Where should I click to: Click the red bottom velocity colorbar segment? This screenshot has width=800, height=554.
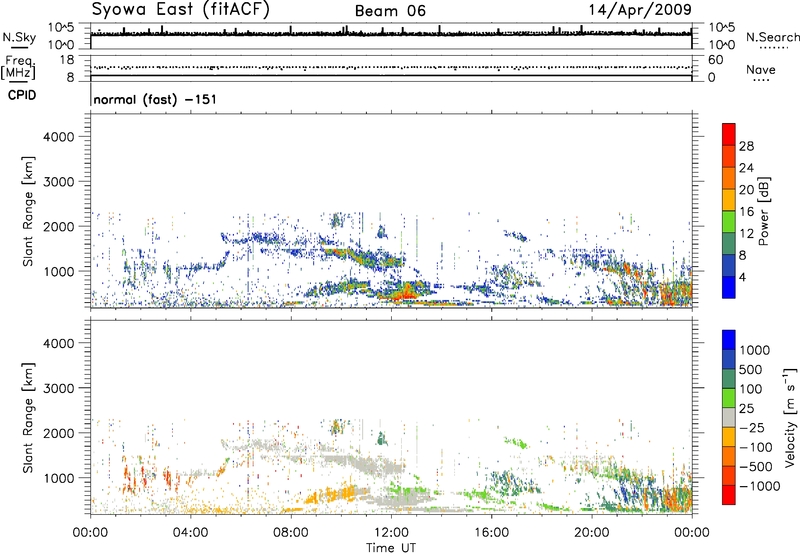729,495
